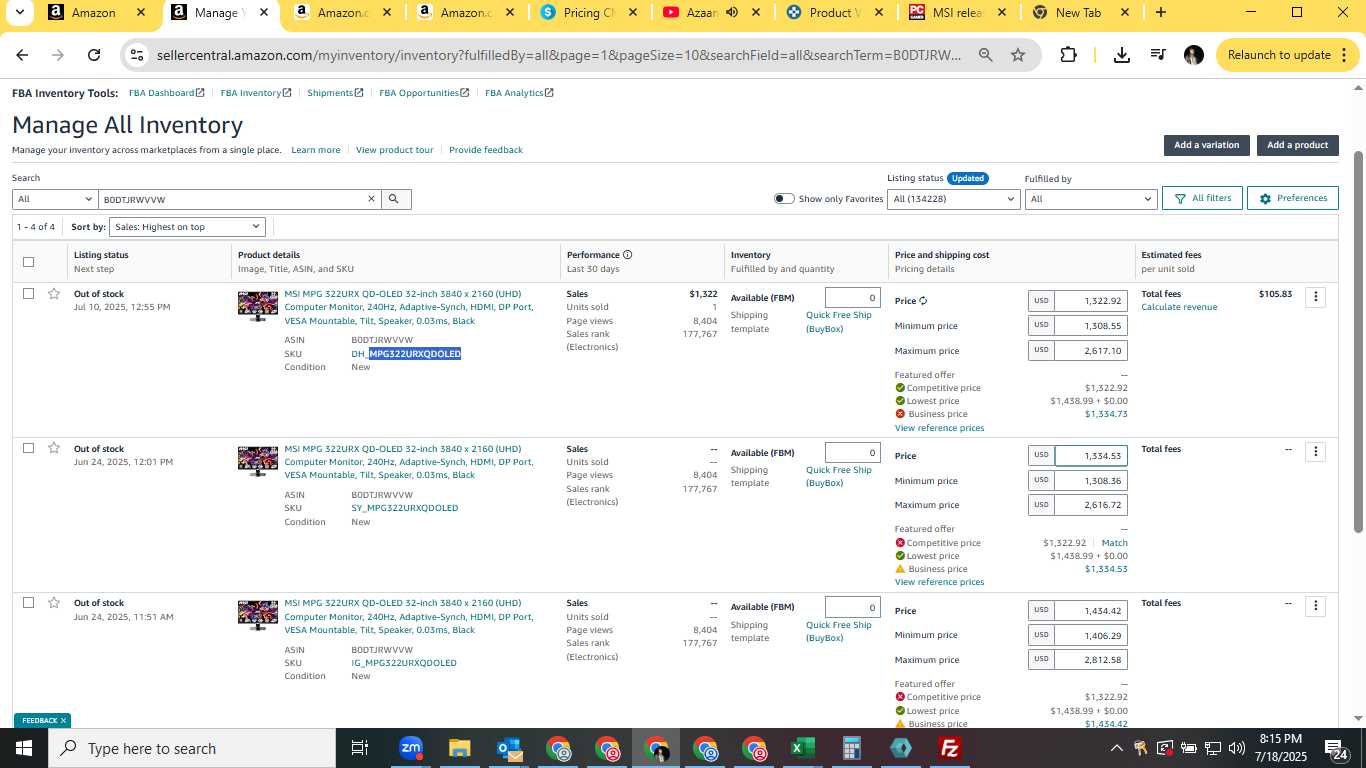This screenshot has height=768, width=1366.
Task: Open FileZilla from the taskbar
Action: 950,748
